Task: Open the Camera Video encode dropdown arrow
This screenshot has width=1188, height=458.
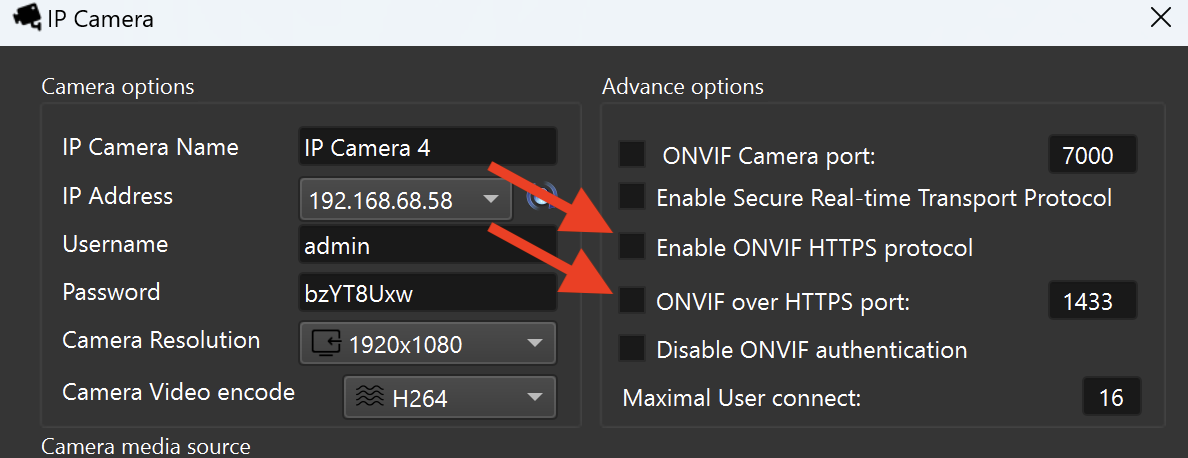Action: pyautogui.click(x=534, y=397)
